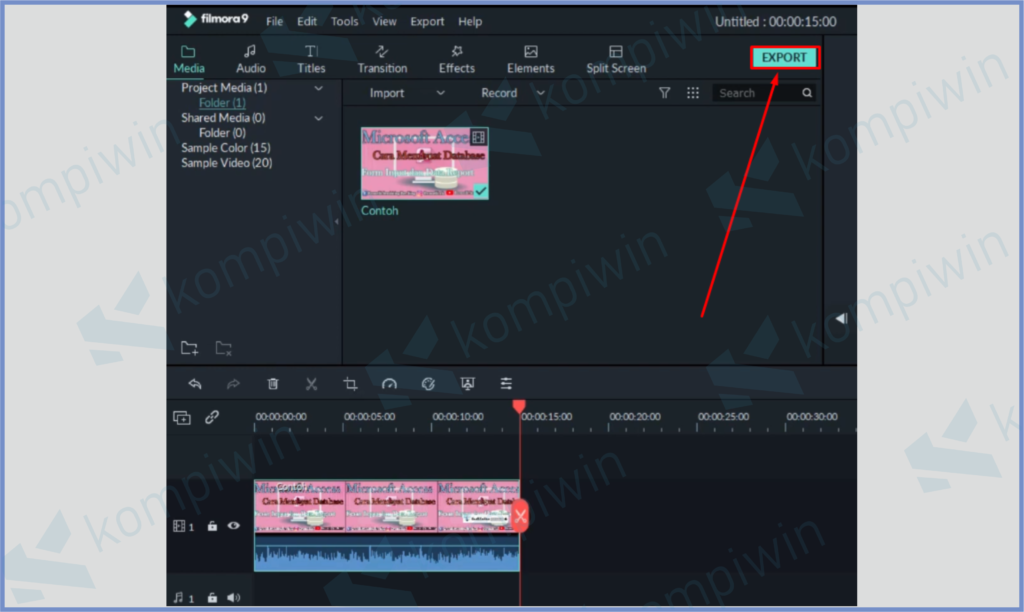
Task: Toggle lock on video track 1
Action: (212, 525)
